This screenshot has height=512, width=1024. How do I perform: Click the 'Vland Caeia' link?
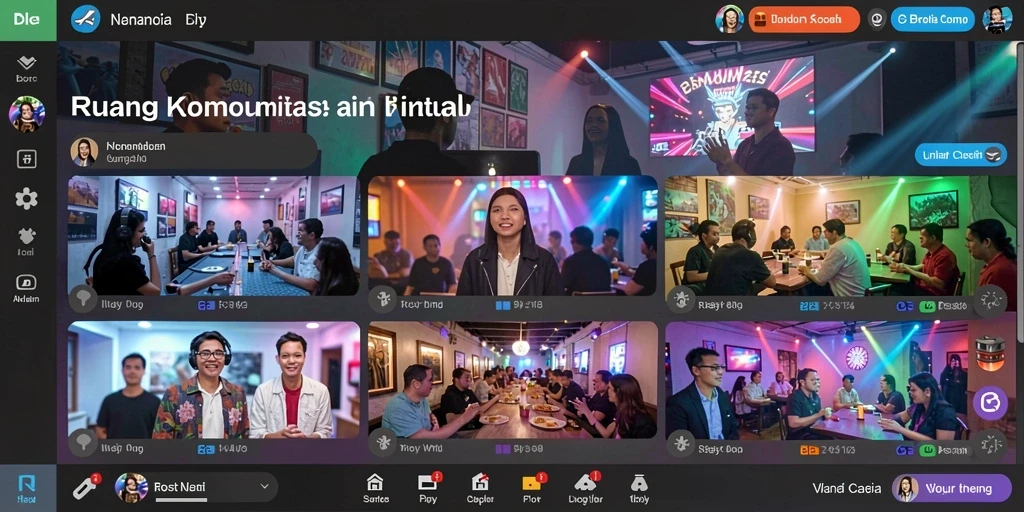coord(846,488)
